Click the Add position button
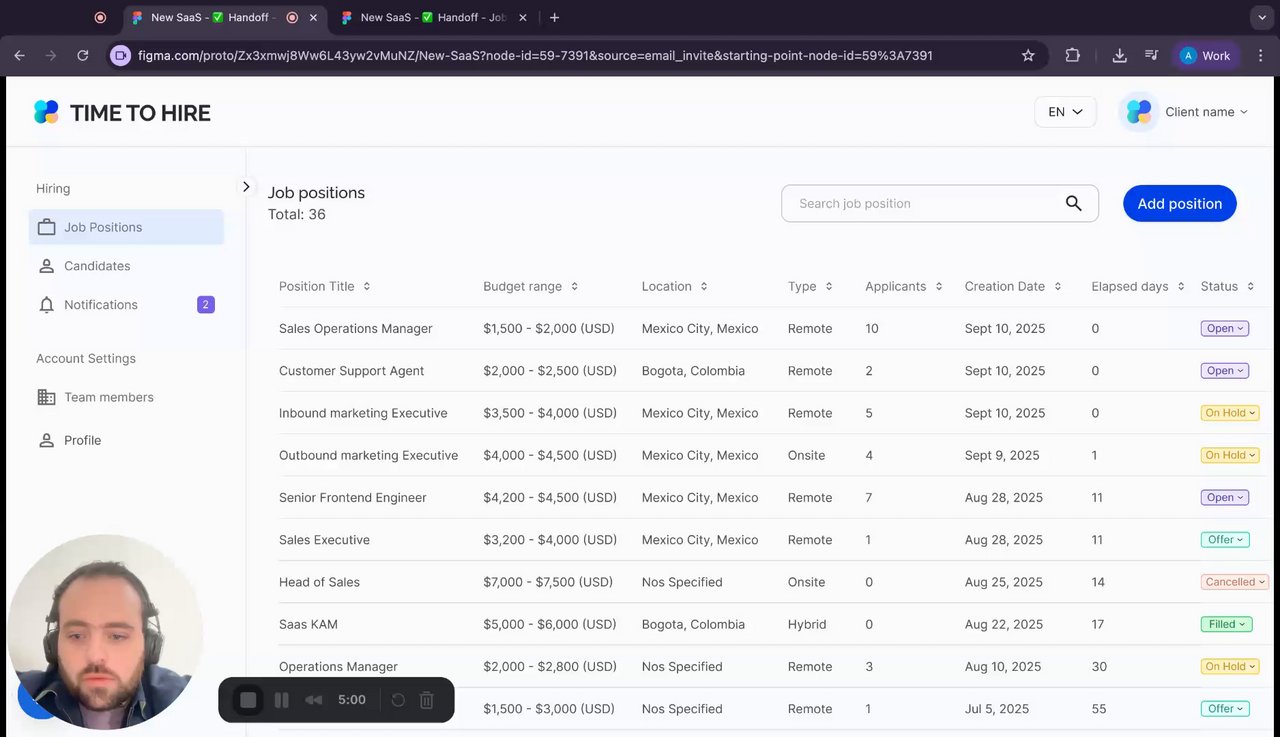 [x=1179, y=203]
